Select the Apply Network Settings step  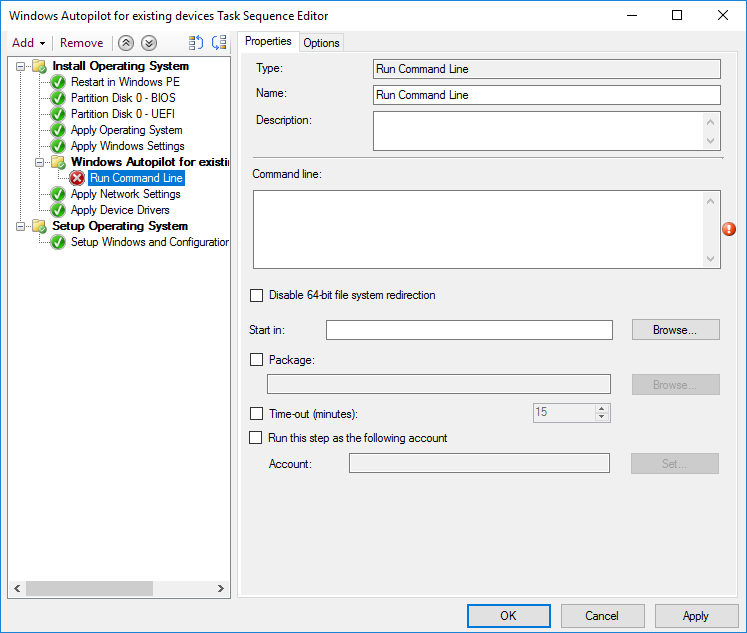pyautogui.click(x=126, y=194)
